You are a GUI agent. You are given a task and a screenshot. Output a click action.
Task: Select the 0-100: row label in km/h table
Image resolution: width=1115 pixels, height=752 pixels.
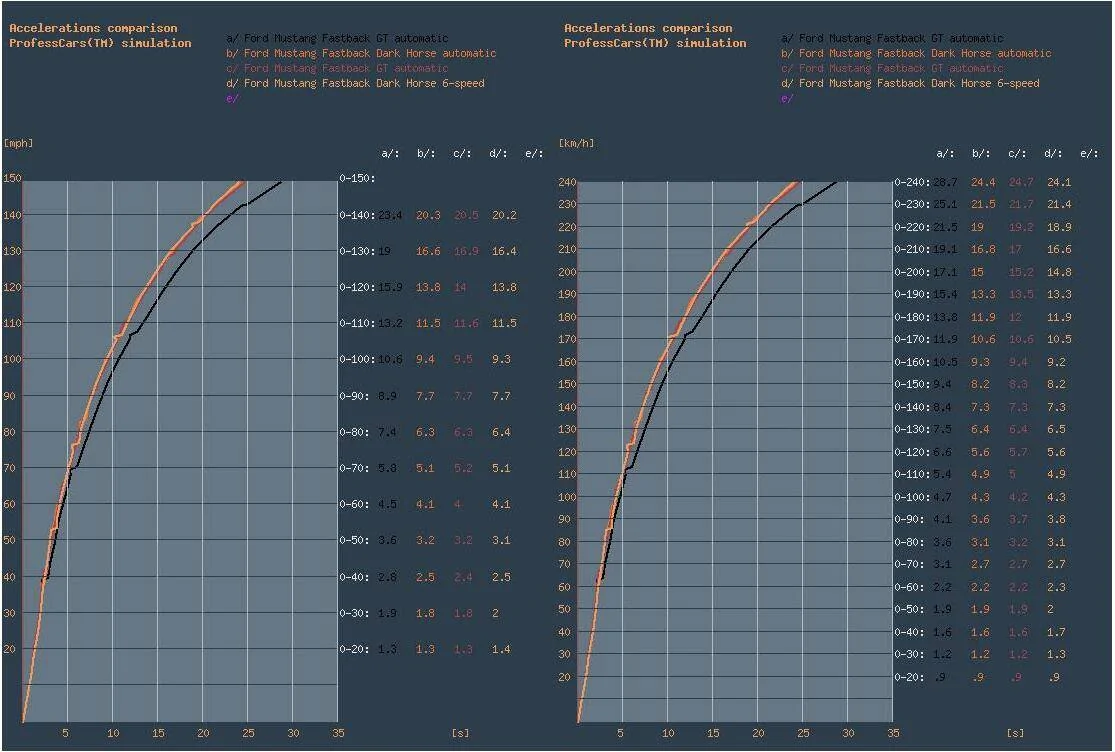(912, 497)
